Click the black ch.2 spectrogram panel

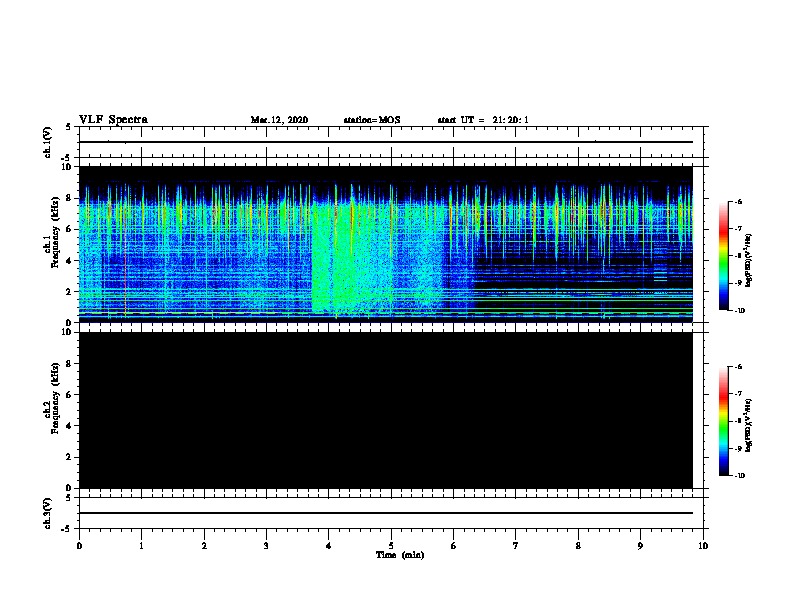[x=386, y=410]
